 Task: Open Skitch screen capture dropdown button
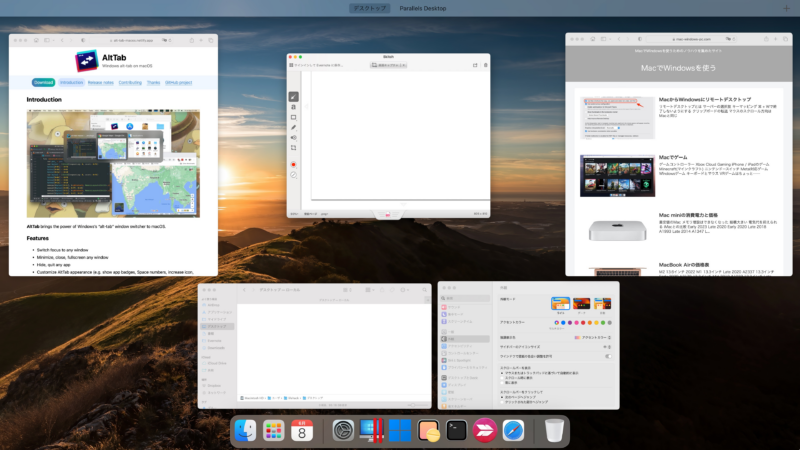pyautogui.click(x=389, y=65)
